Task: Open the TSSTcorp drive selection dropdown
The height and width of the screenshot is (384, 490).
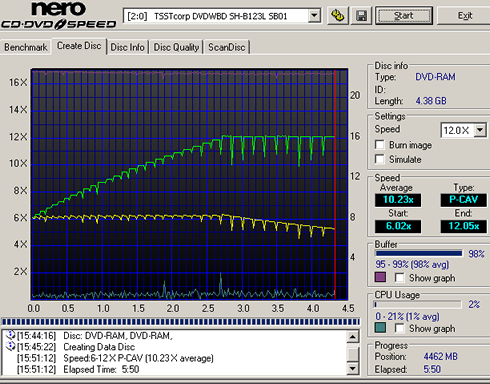Action: tap(314, 15)
